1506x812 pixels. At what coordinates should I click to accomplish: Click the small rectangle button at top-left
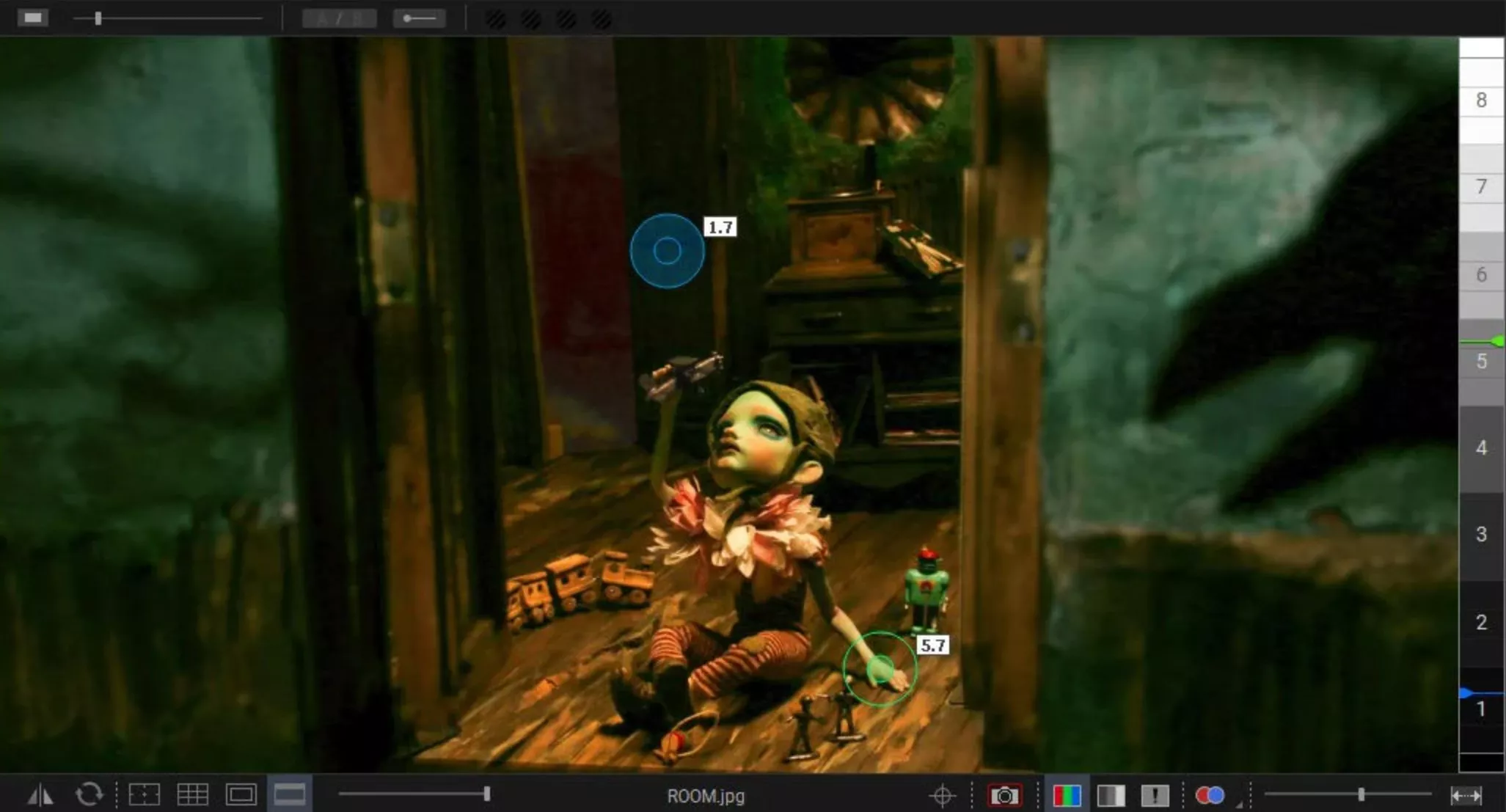click(x=32, y=18)
